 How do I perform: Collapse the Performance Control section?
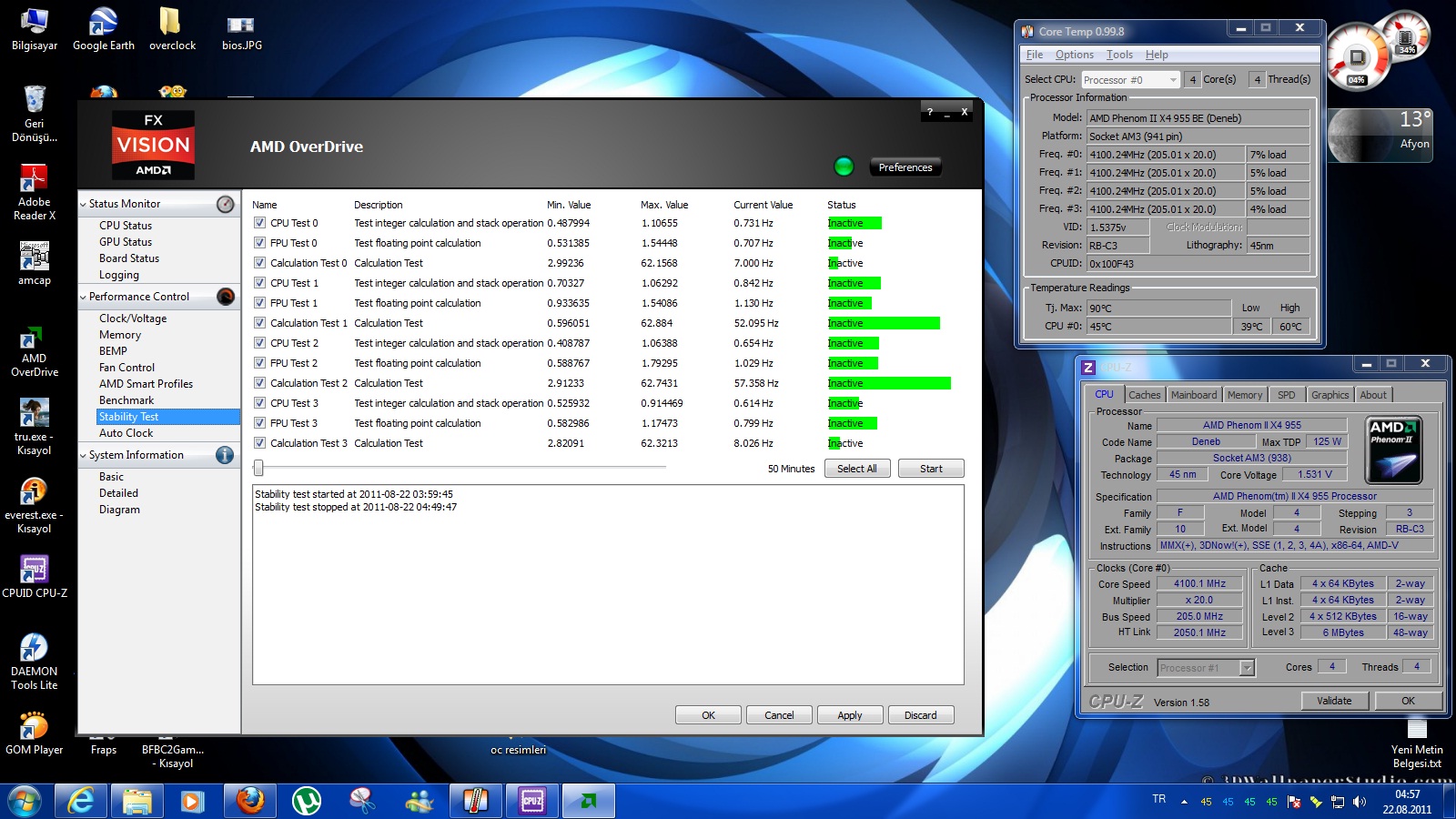pyautogui.click(x=83, y=298)
